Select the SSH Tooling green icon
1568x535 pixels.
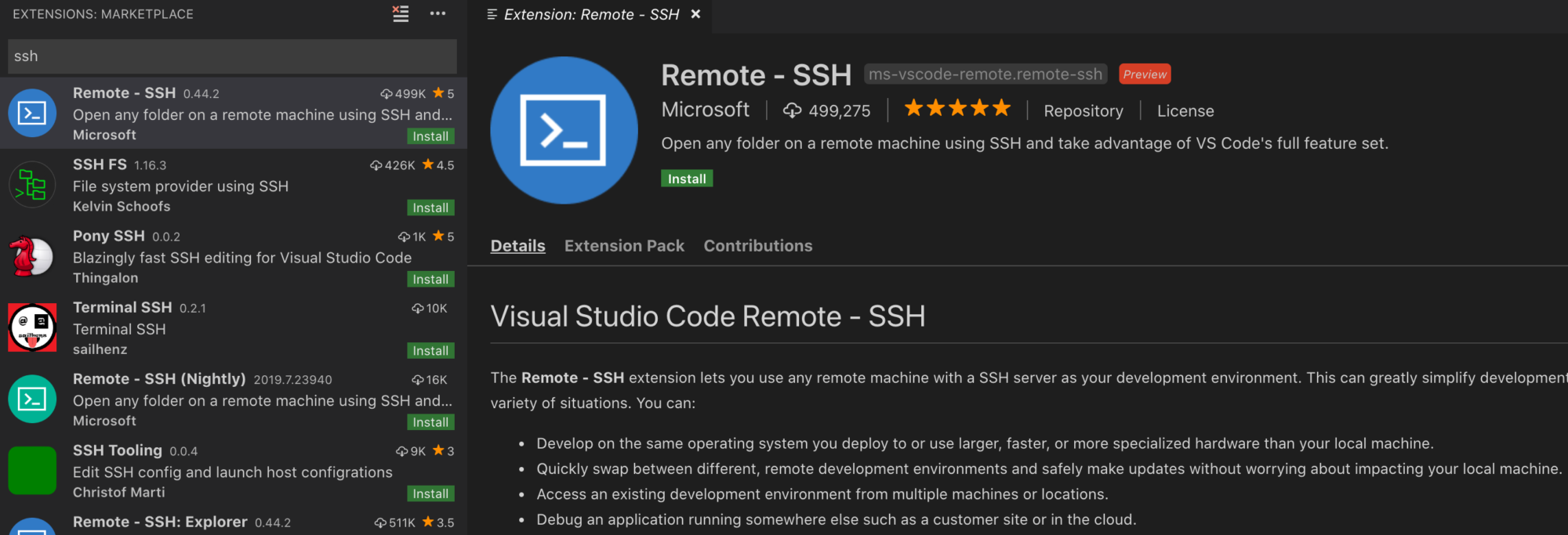tap(32, 470)
